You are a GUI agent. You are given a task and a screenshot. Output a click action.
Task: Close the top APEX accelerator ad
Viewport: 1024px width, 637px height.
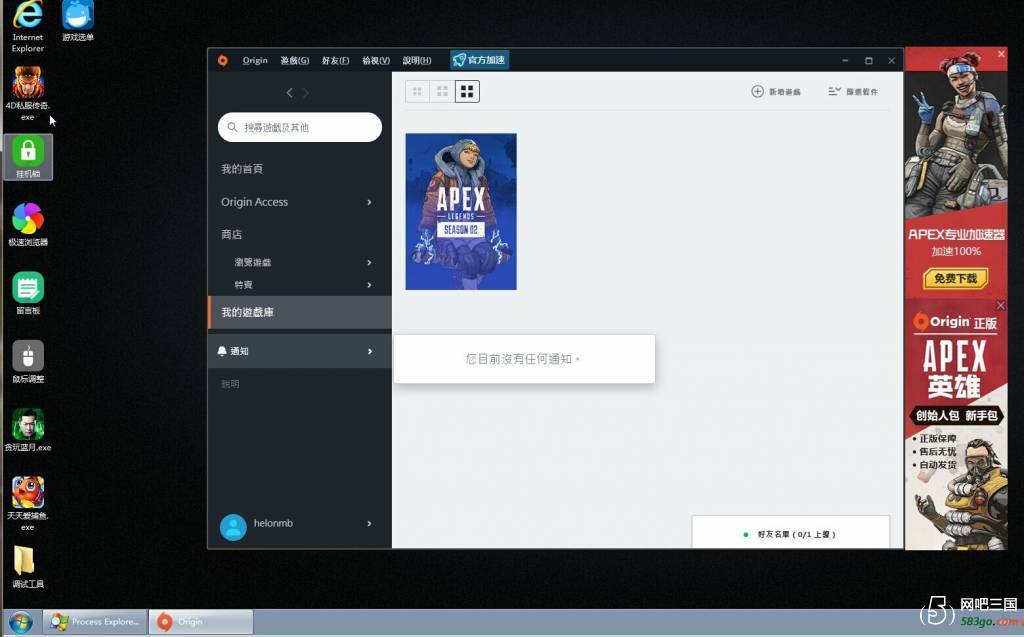point(1001,54)
